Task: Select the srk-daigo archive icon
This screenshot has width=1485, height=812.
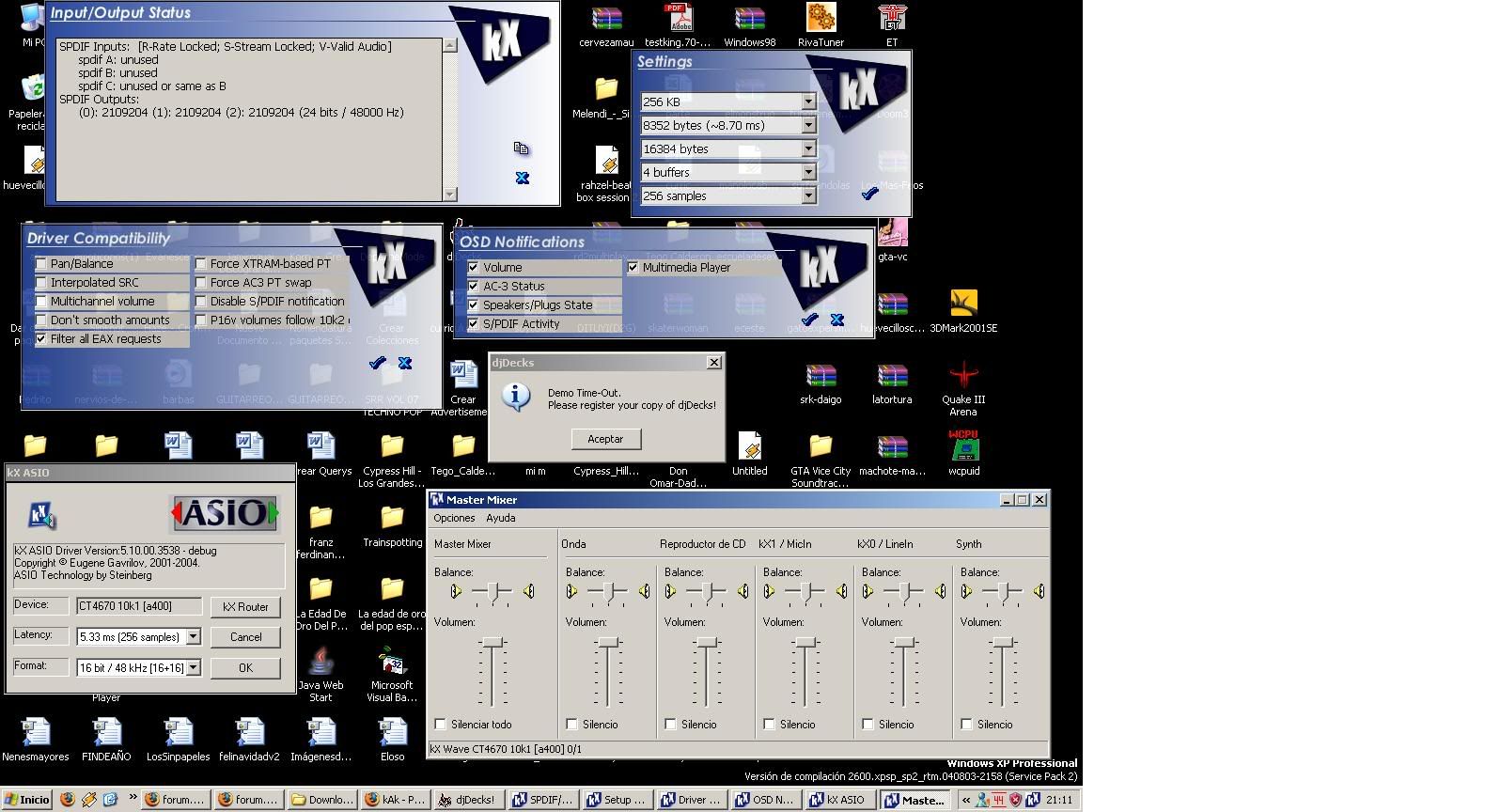Action: point(821,383)
